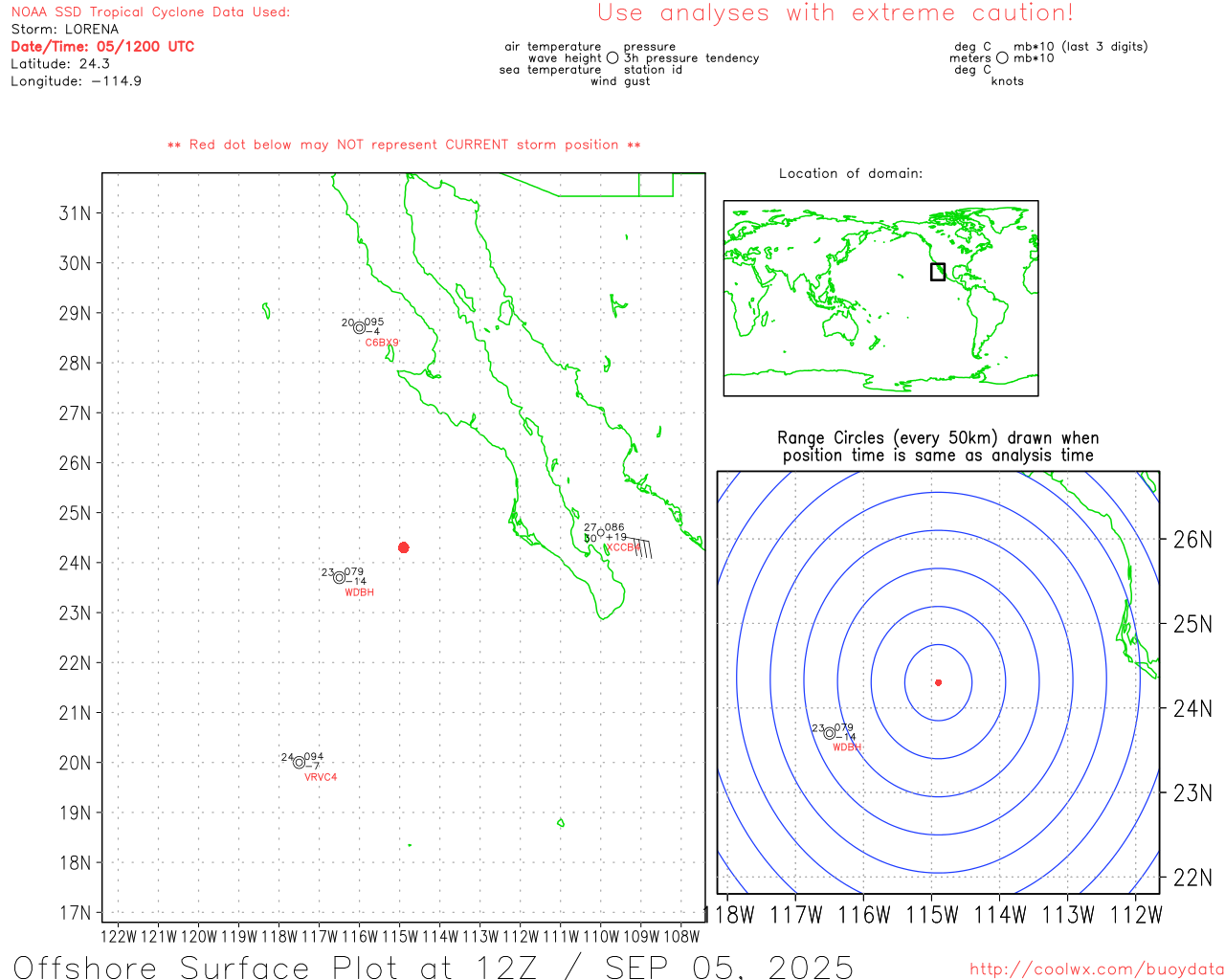The image size is (1225, 980).
Task: Click the red 'WDBH' label on main map
Action: click(x=359, y=592)
